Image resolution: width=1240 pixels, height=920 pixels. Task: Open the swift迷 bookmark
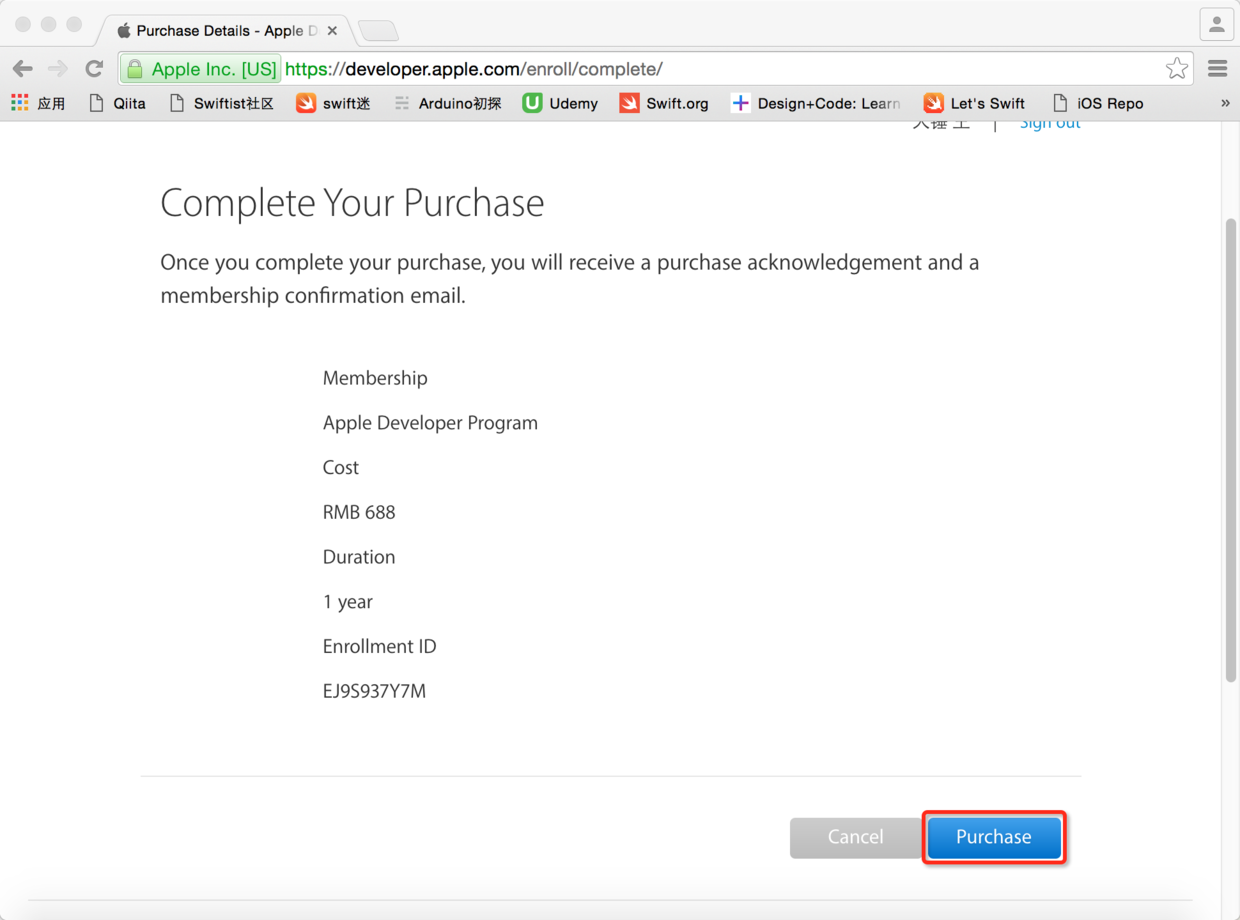click(x=333, y=103)
